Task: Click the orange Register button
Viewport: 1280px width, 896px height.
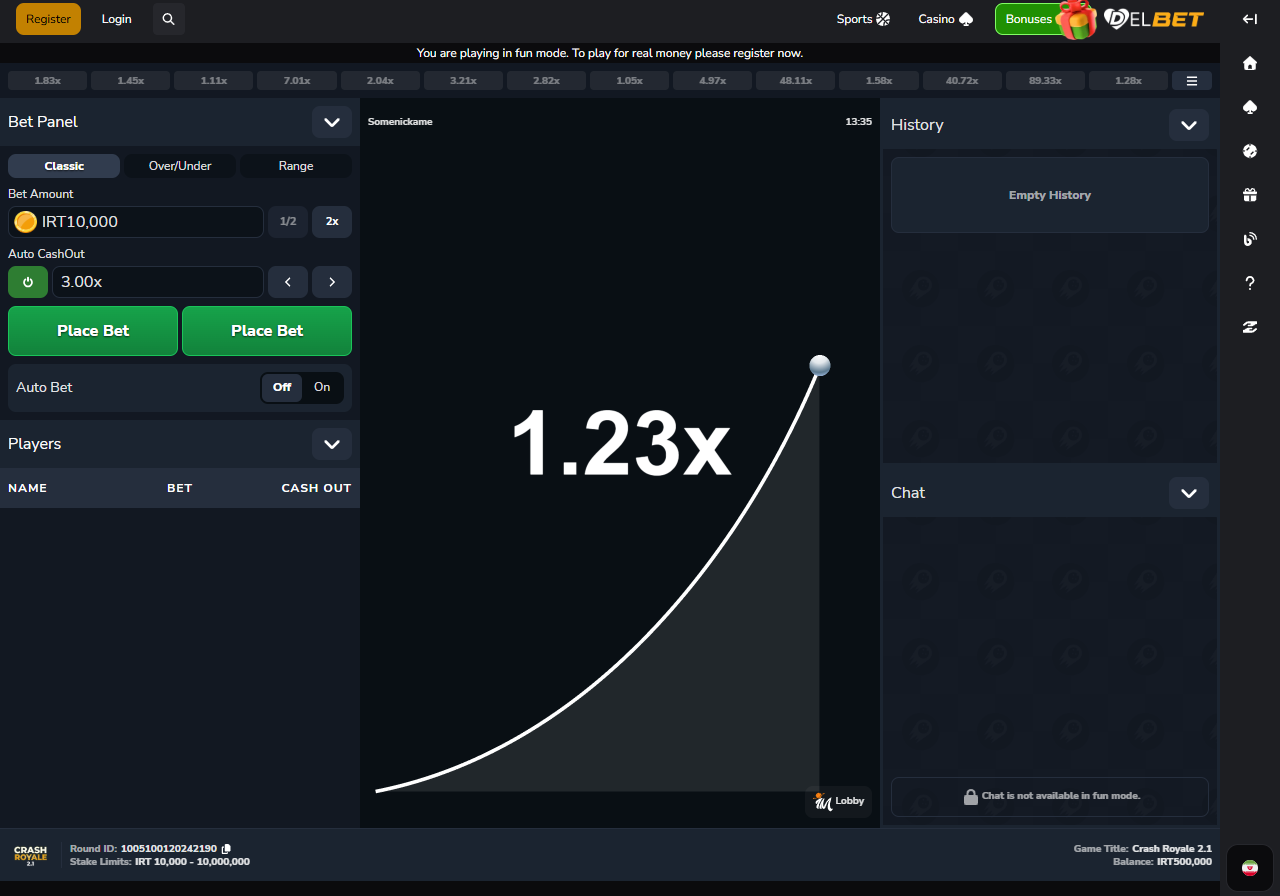Action: (48, 19)
